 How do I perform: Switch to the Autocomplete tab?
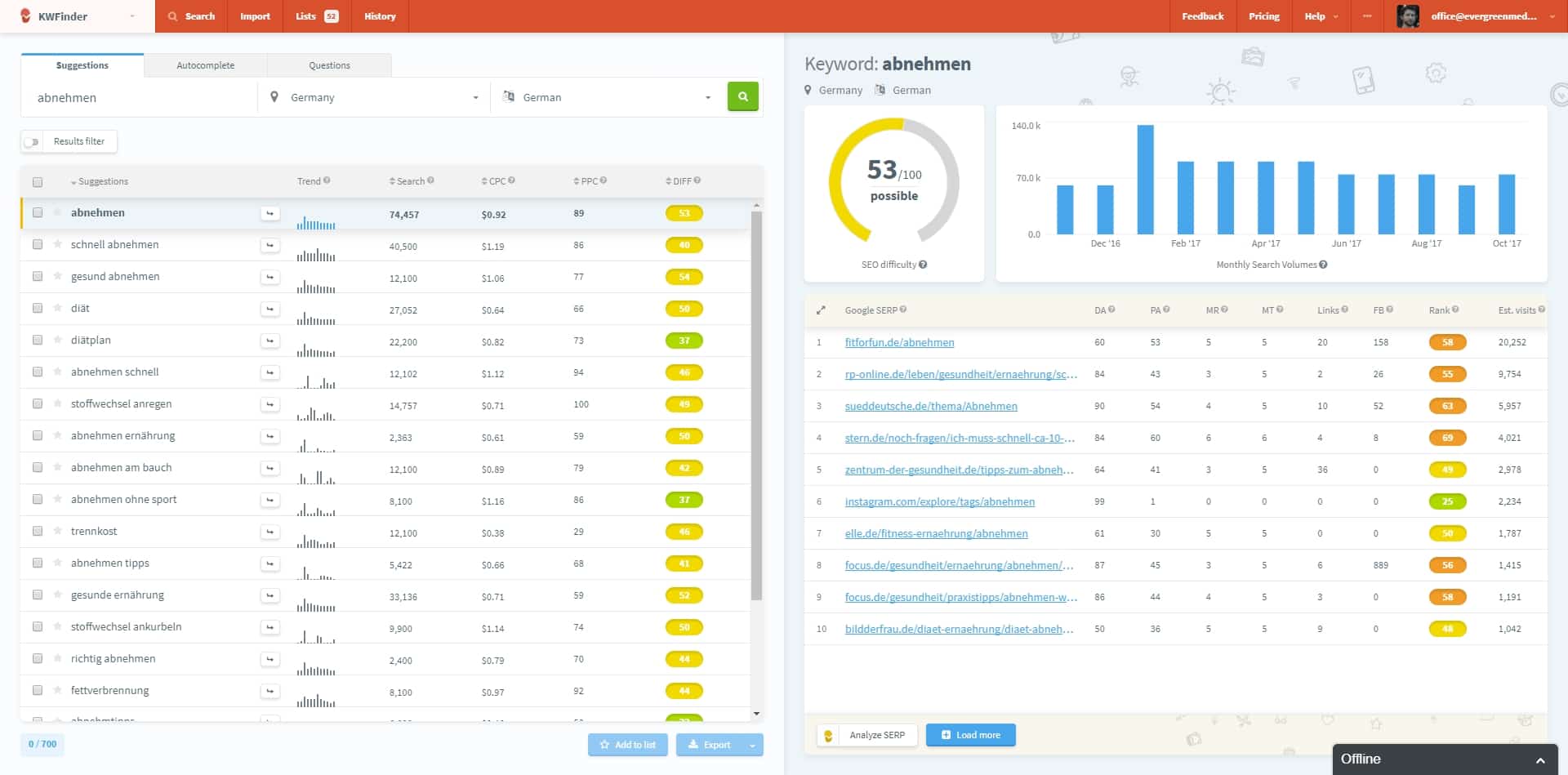pos(205,65)
